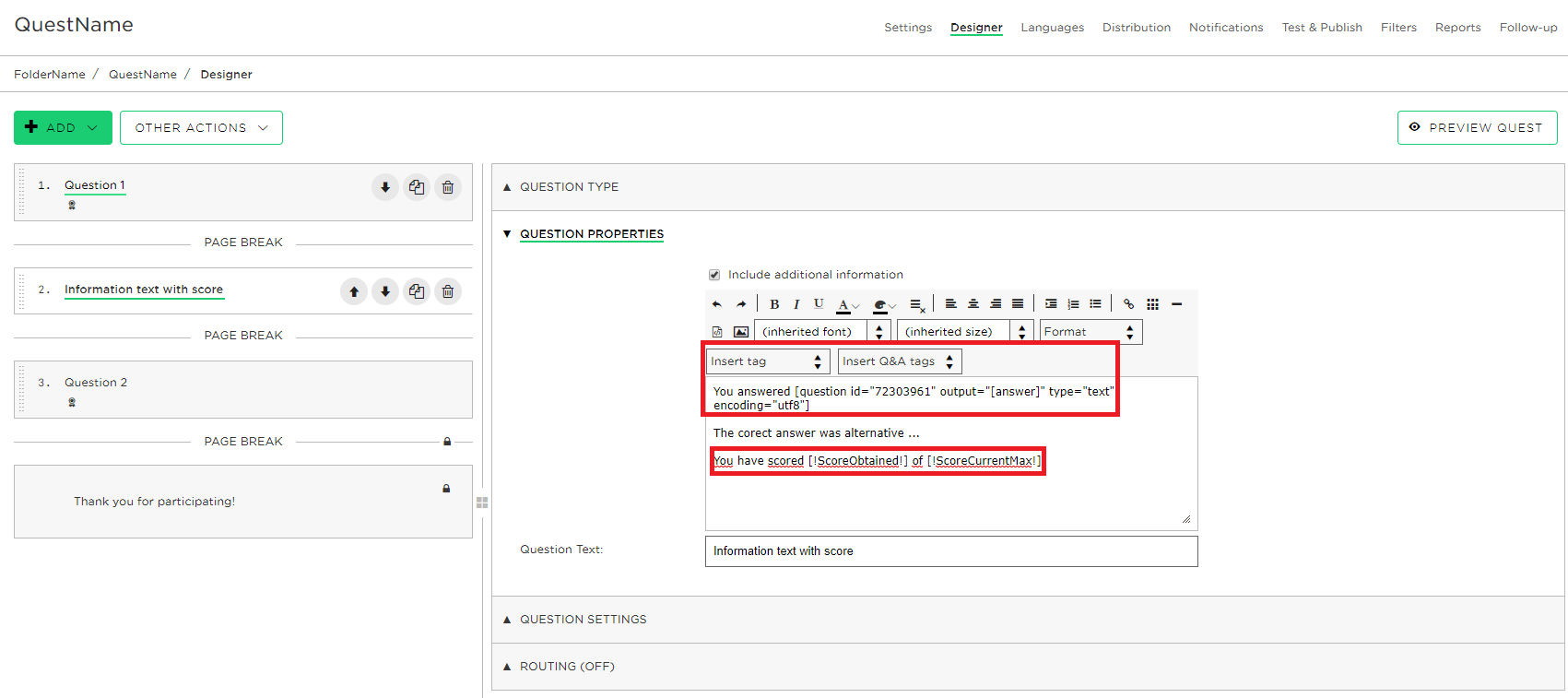1568x698 pixels.
Task: Navigate to QuestName breadcrumb
Action: [x=143, y=75]
